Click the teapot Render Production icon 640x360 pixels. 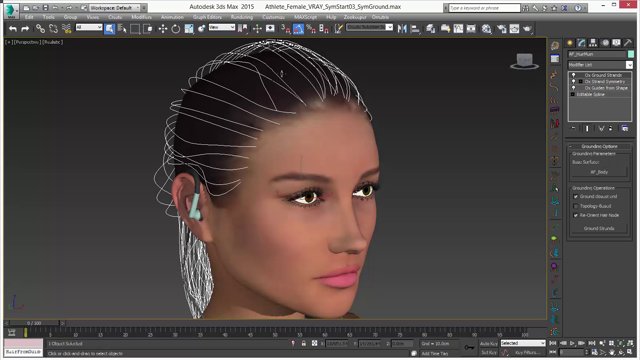pyautogui.click(x=527, y=29)
